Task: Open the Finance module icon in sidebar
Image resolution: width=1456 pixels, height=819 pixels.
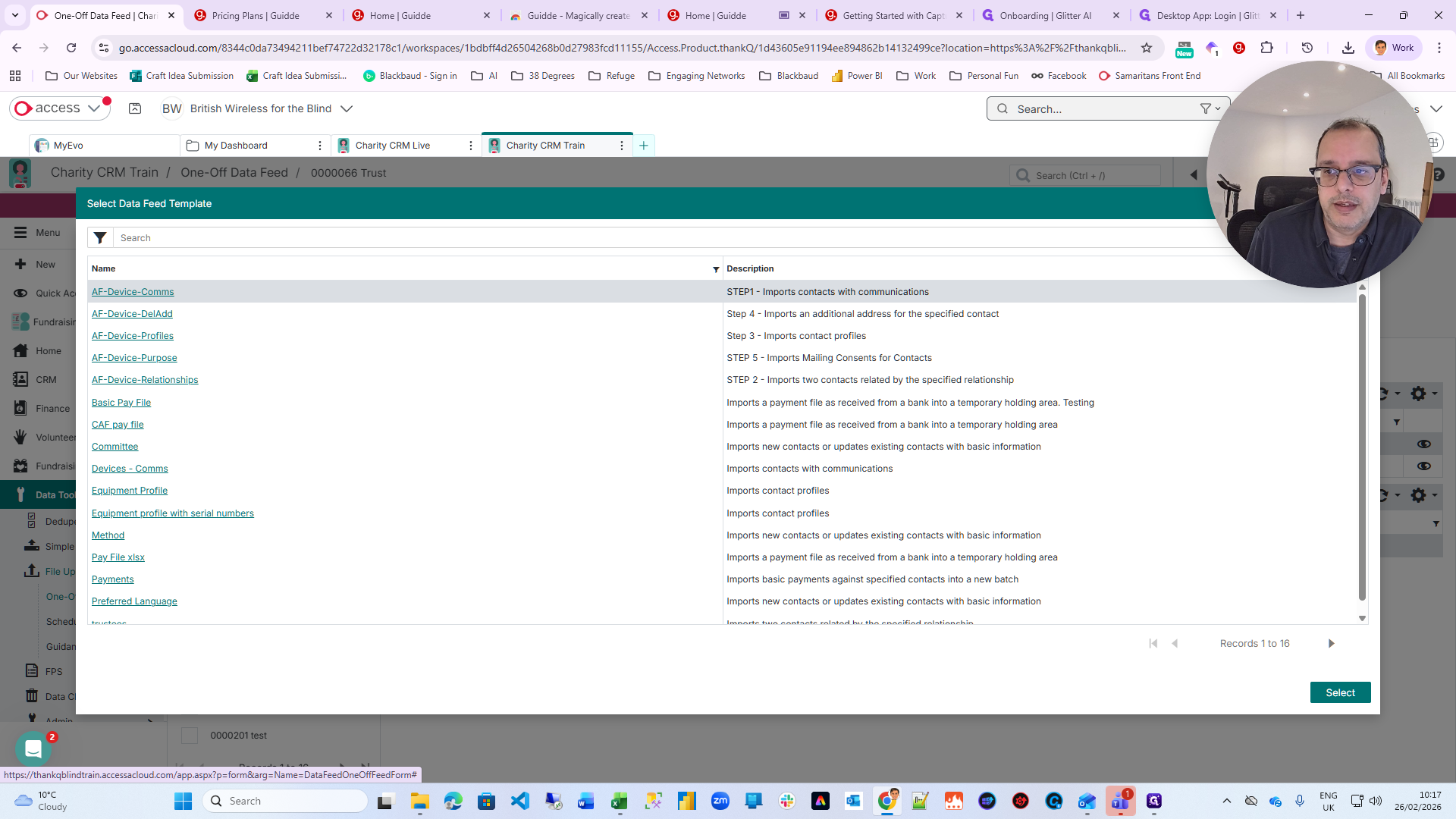Action: pos(20,409)
